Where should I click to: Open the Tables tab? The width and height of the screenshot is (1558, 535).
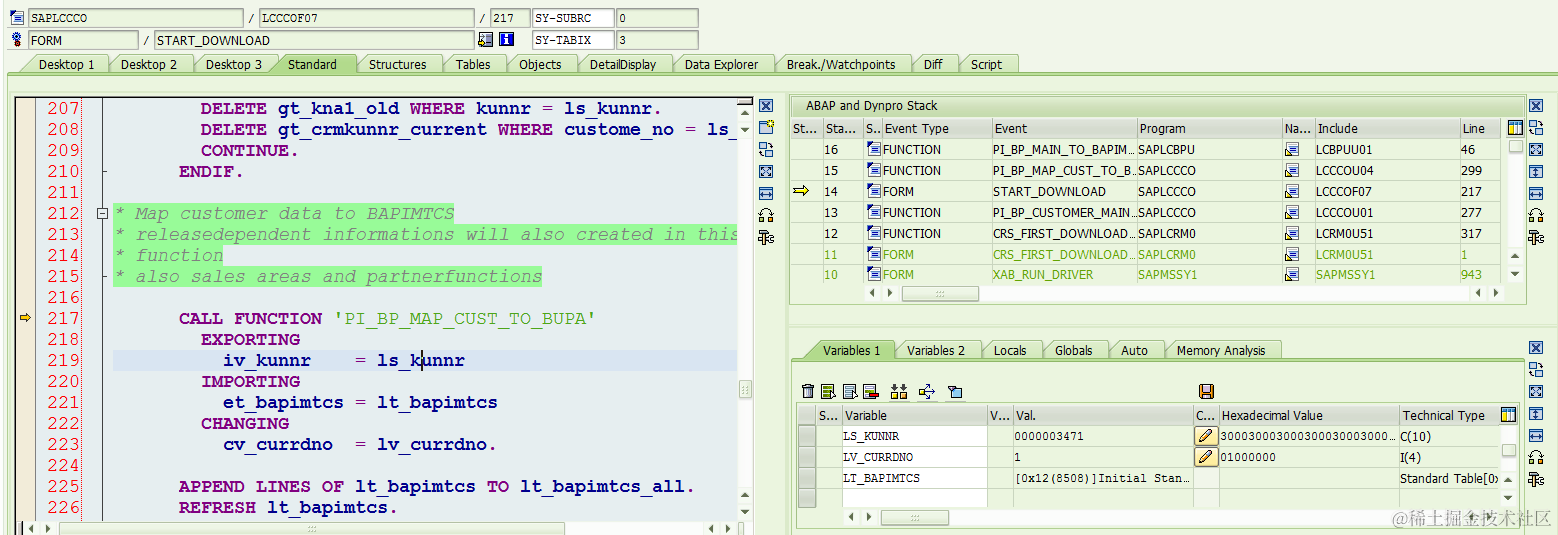(473, 64)
